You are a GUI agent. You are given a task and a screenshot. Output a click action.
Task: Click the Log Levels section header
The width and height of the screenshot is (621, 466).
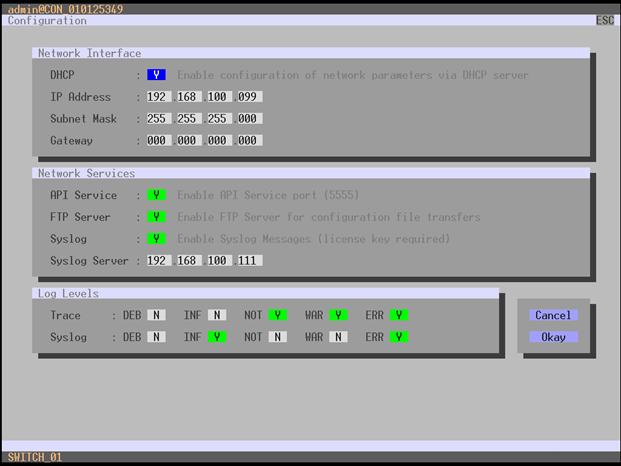pos(265,293)
